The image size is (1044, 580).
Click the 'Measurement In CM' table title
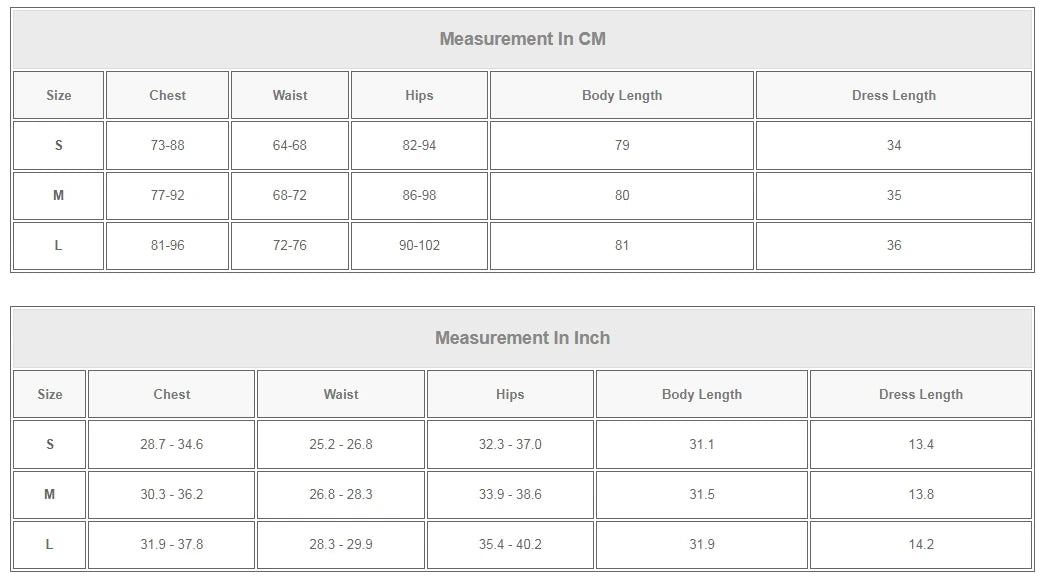(522, 39)
